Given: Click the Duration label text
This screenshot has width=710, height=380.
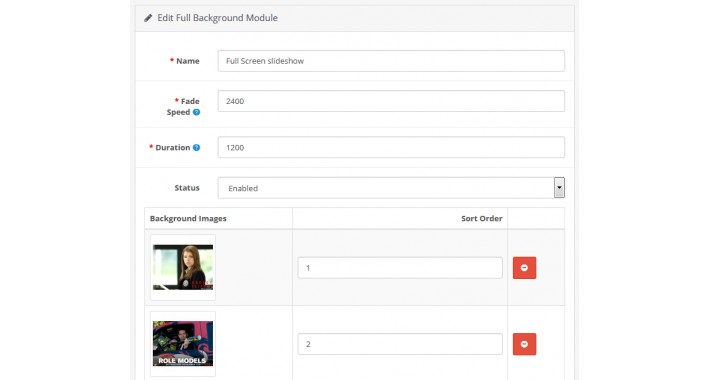Looking at the screenshot, I should click(x=173, y=147).
